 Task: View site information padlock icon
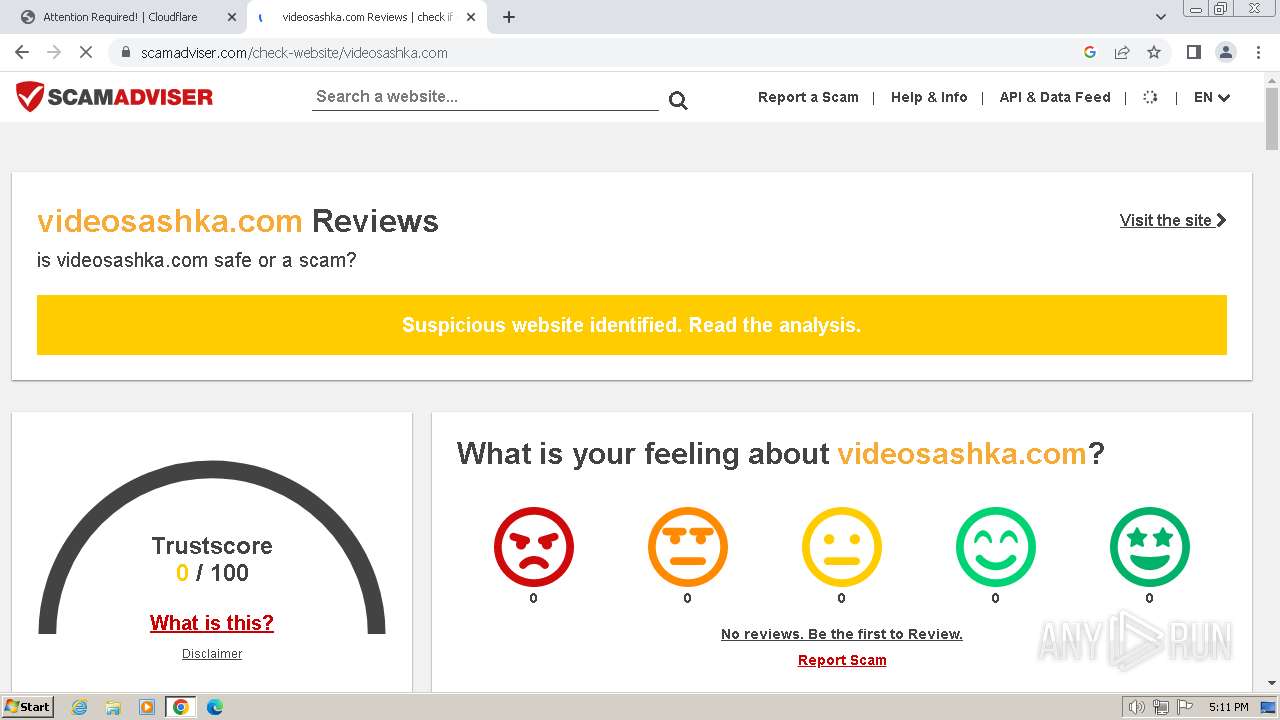pos(126,52)
